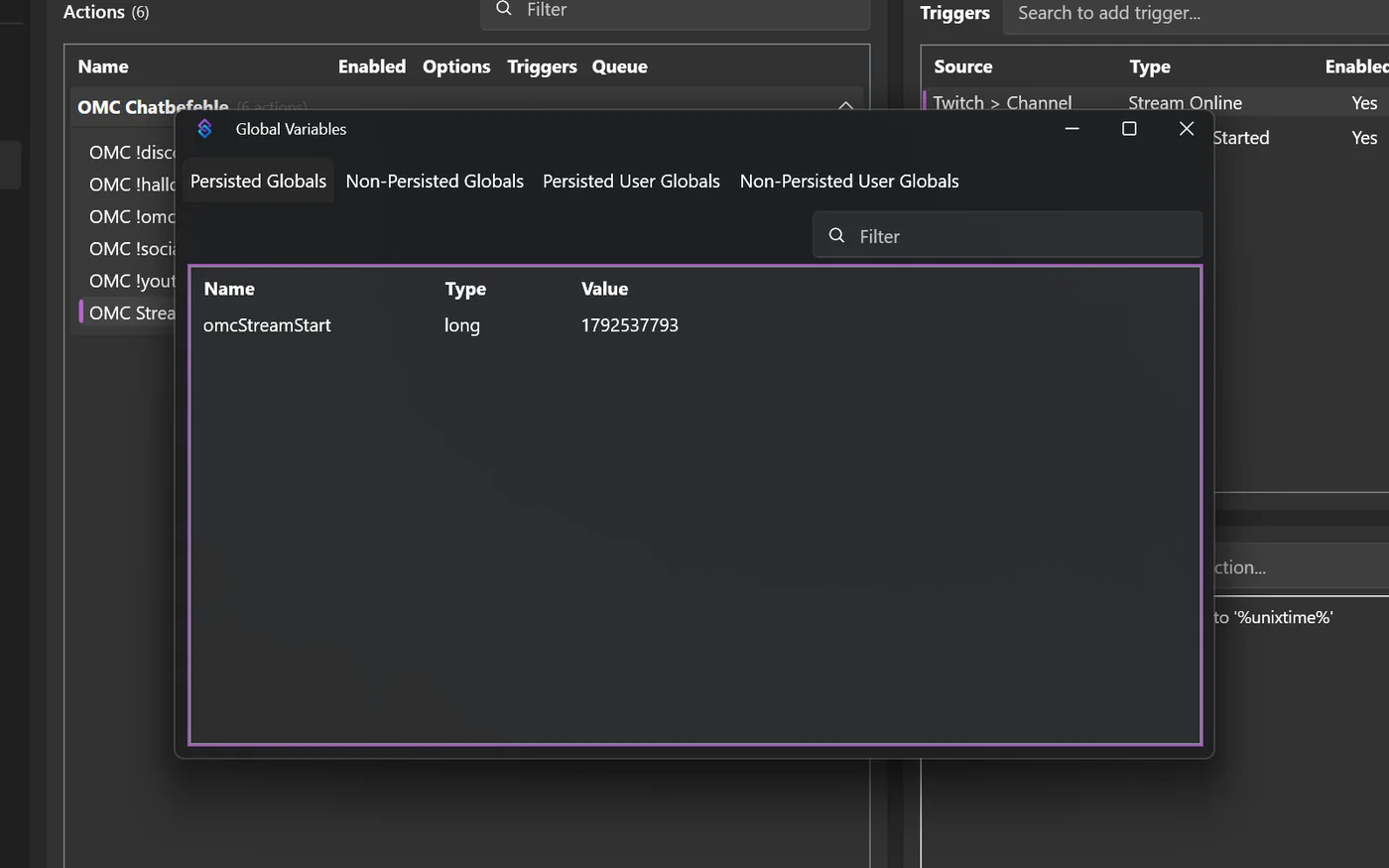Select the OMC Strea action row
Image resolution: width=1389 pixels, height=868 pixels.
[x=126, y=312]
